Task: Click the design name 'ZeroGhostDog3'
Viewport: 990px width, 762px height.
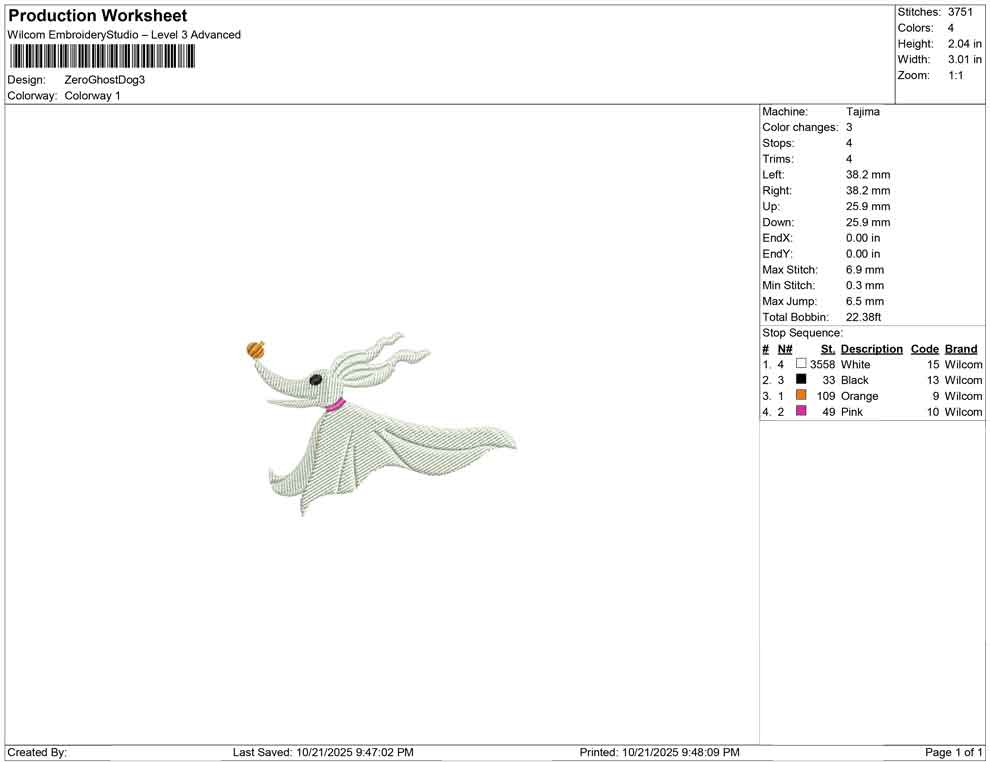Action: click(105, 80)
